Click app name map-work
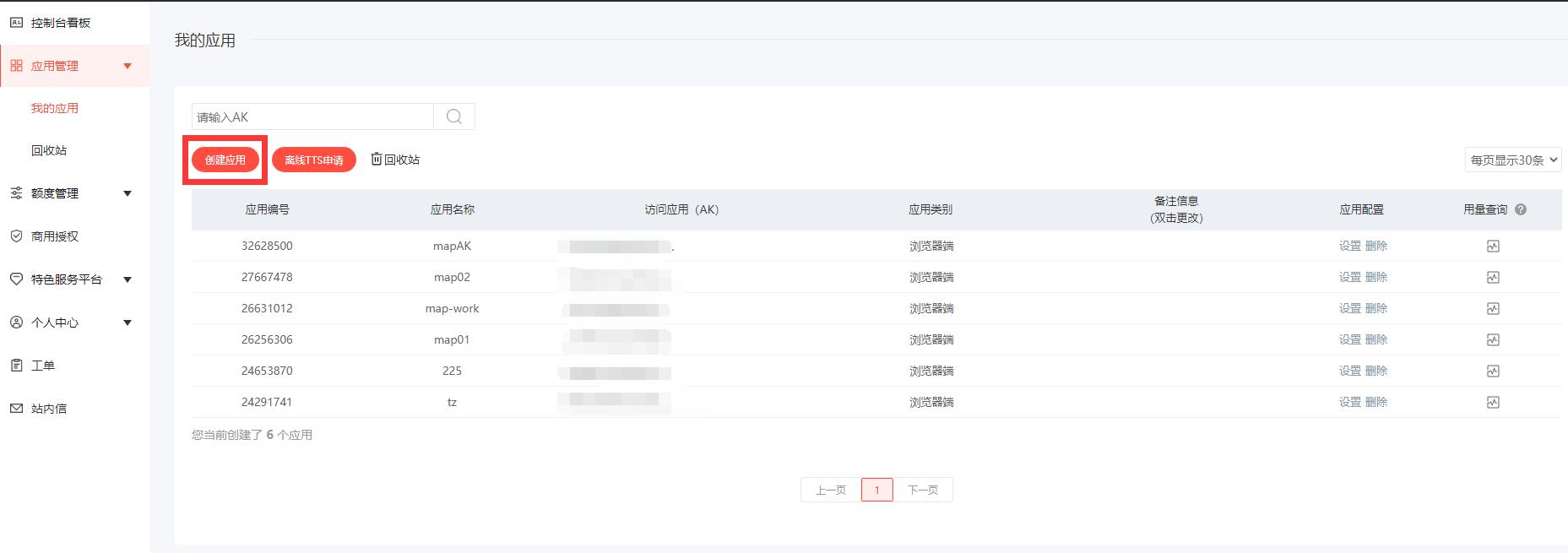The height and width of the screenshot is (553, 1568). 452,308
